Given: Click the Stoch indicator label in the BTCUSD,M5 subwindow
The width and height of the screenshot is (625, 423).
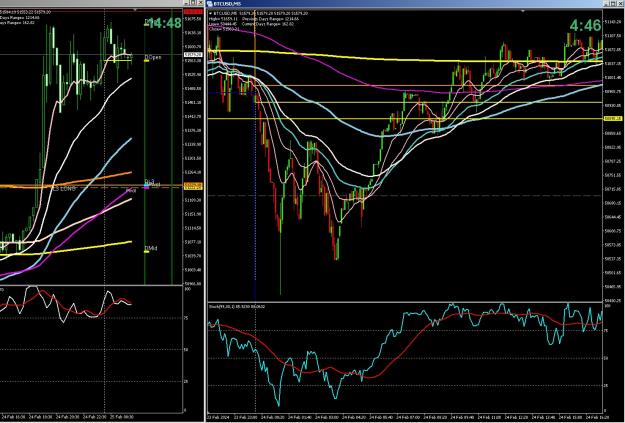Looking at the screenshot, I should [x=237, y=307].
